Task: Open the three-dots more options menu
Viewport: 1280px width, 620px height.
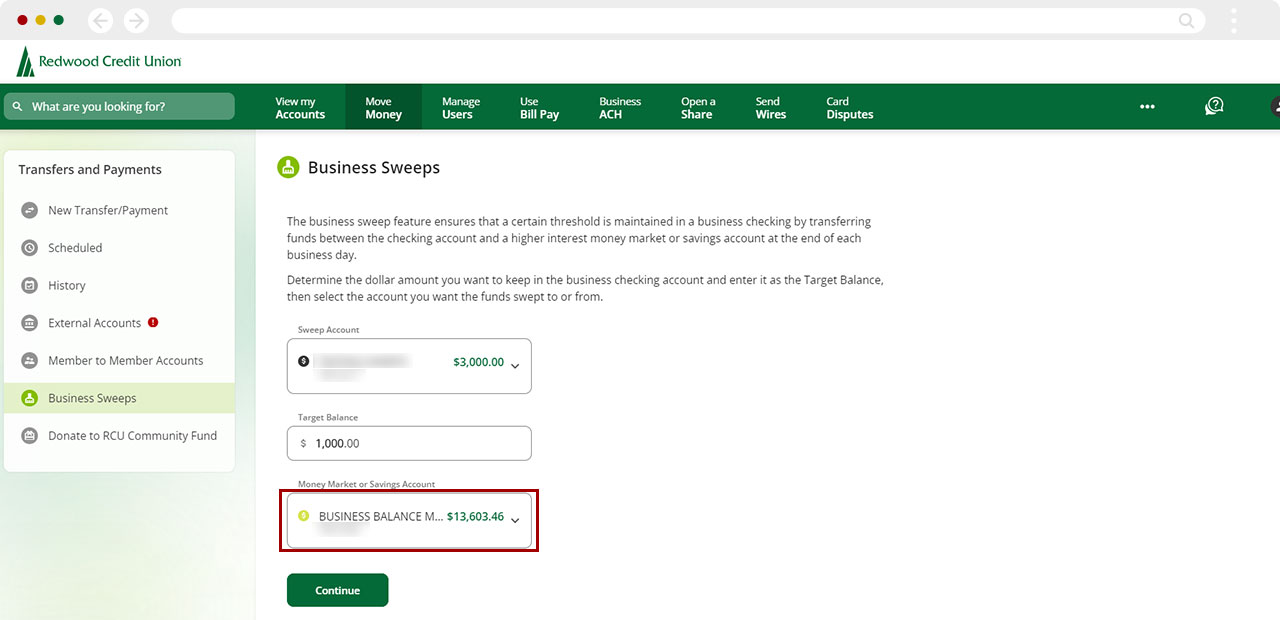Action: [1147, 107]
